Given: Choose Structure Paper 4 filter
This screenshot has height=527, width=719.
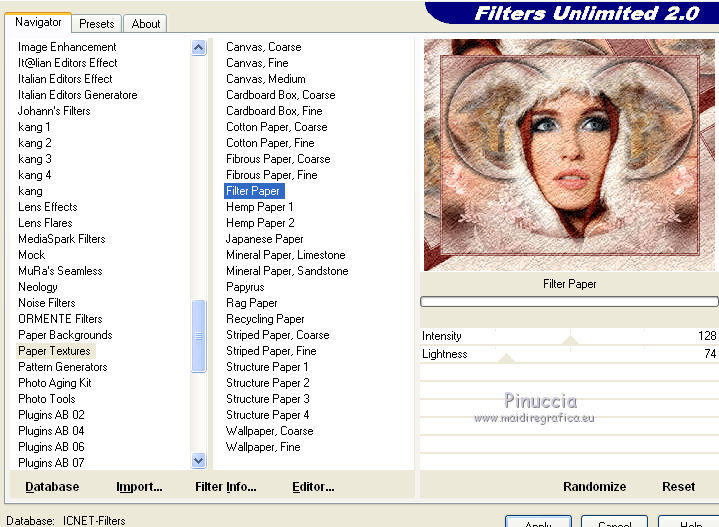Looking at the screenshot, I should pos(267,415).
